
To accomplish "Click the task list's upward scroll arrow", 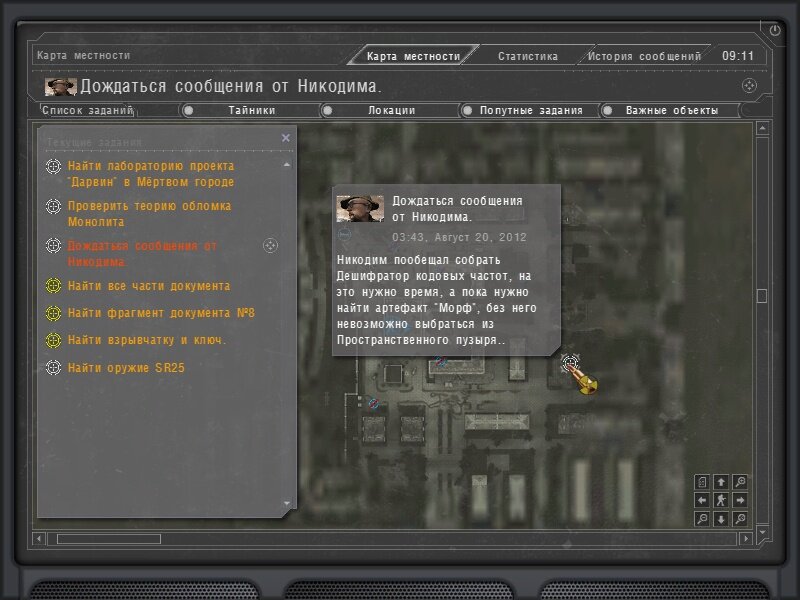I will (287, 165).
